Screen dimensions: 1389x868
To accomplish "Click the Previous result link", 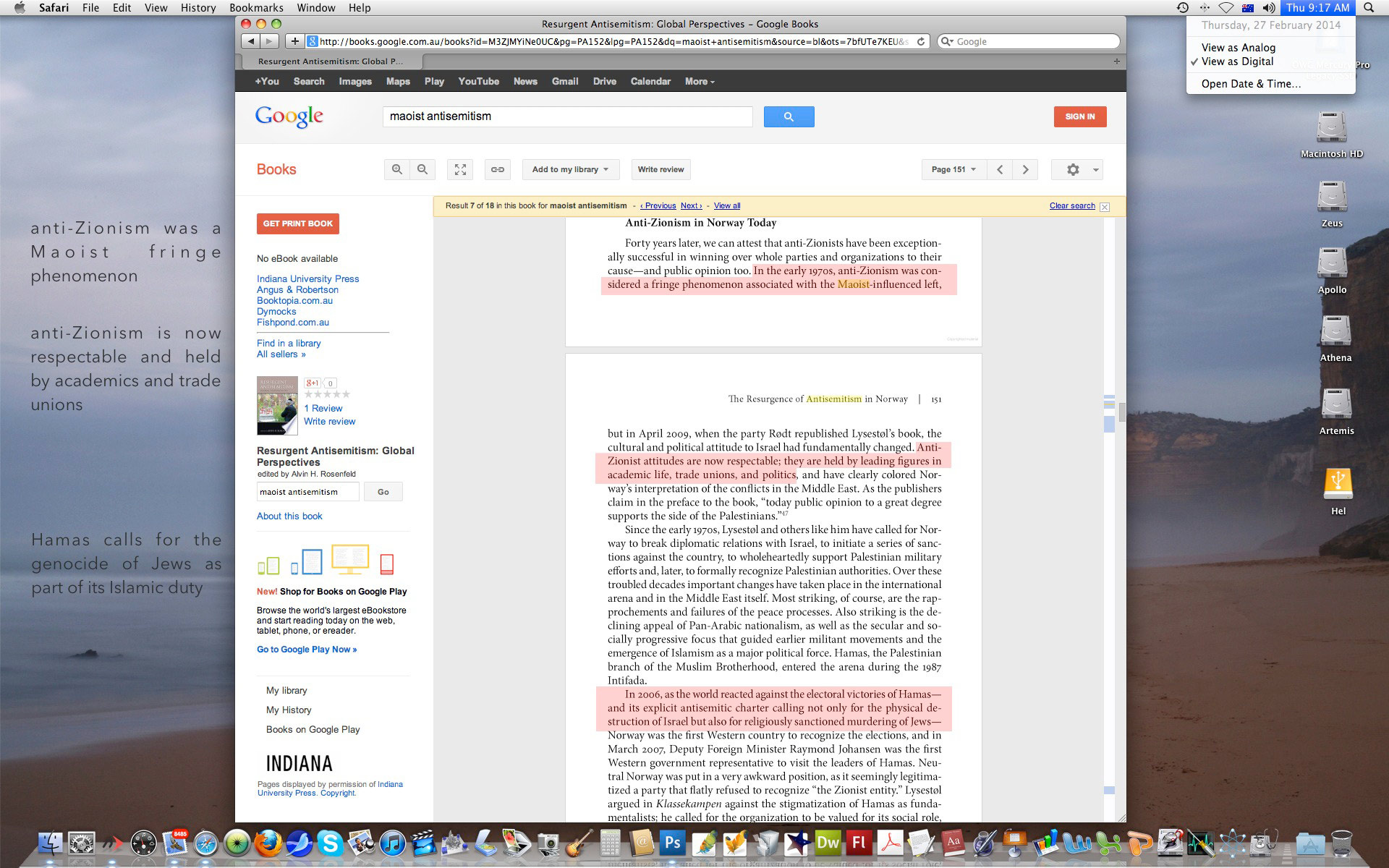I will tap(658, 206).
